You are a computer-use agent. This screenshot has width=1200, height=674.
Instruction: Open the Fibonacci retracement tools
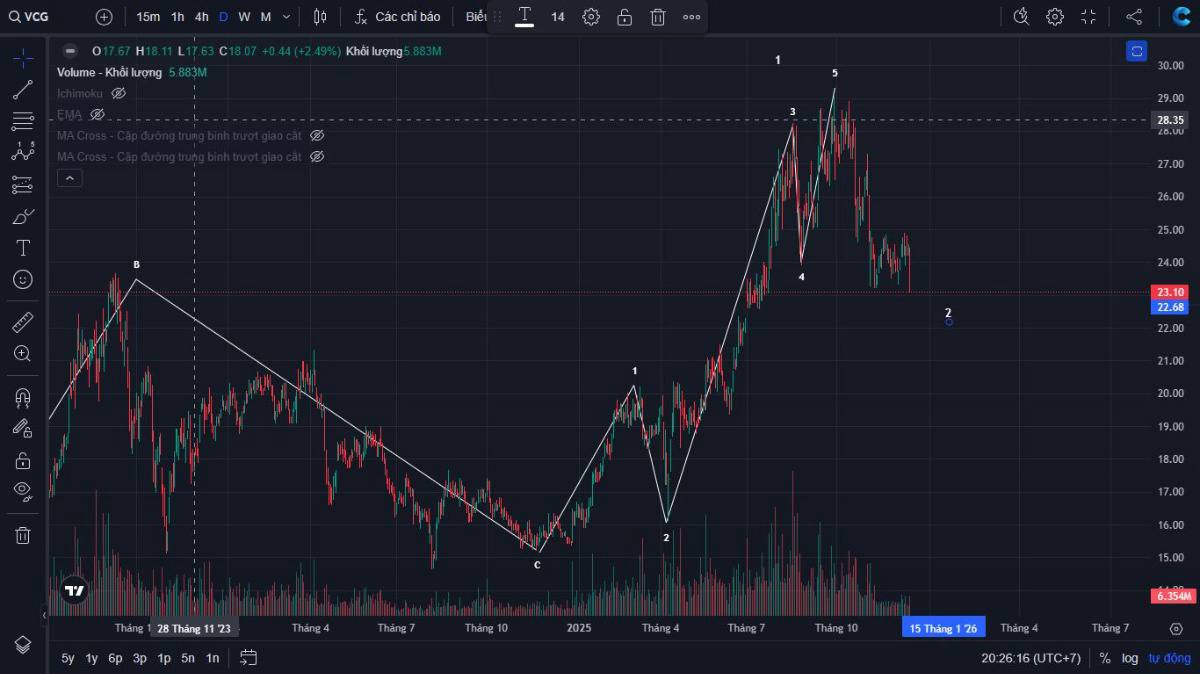pyautogui.click(x=22, y=122)
